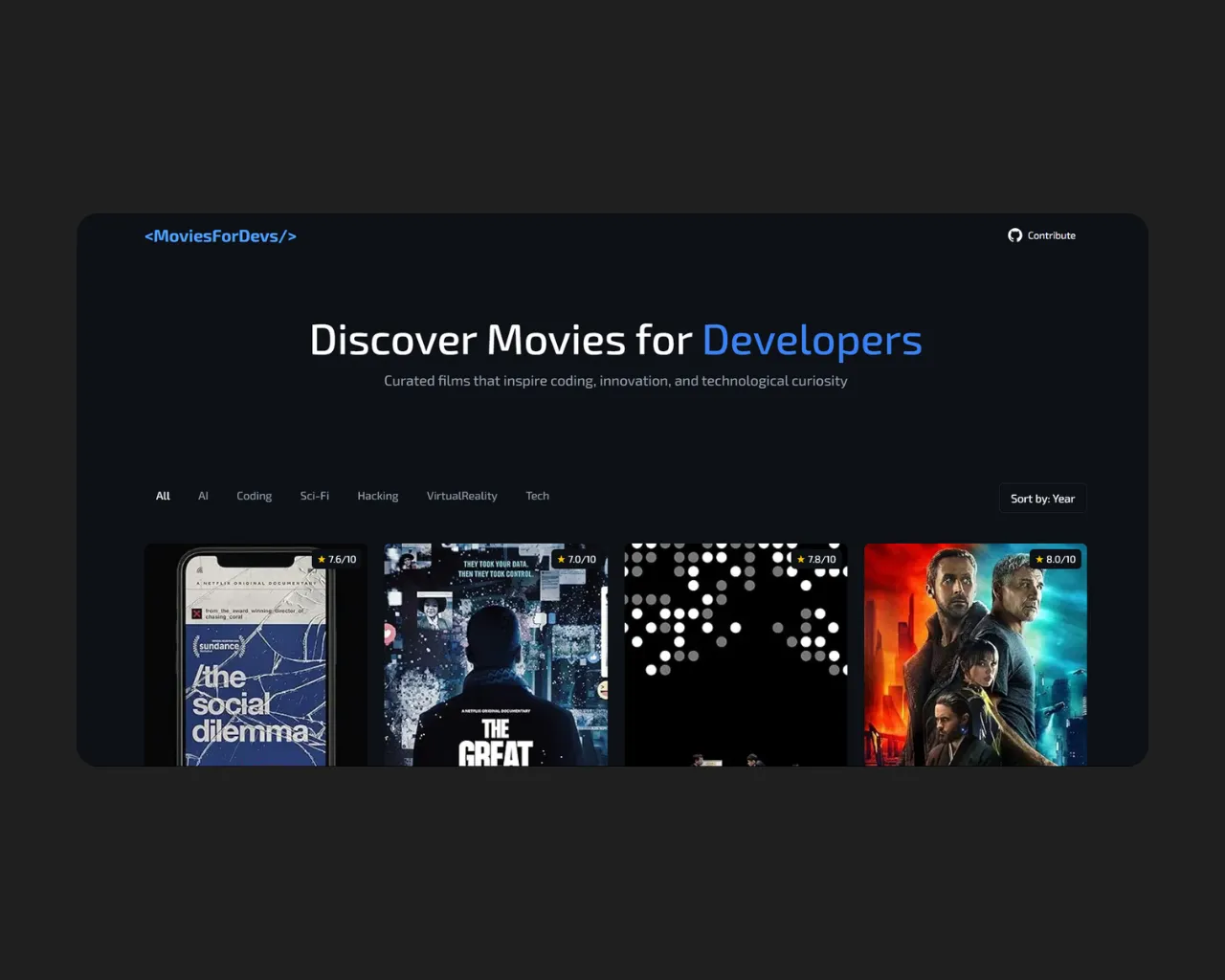Open The Great Hack poster
1225x980 pixels.
coord(495,660)
